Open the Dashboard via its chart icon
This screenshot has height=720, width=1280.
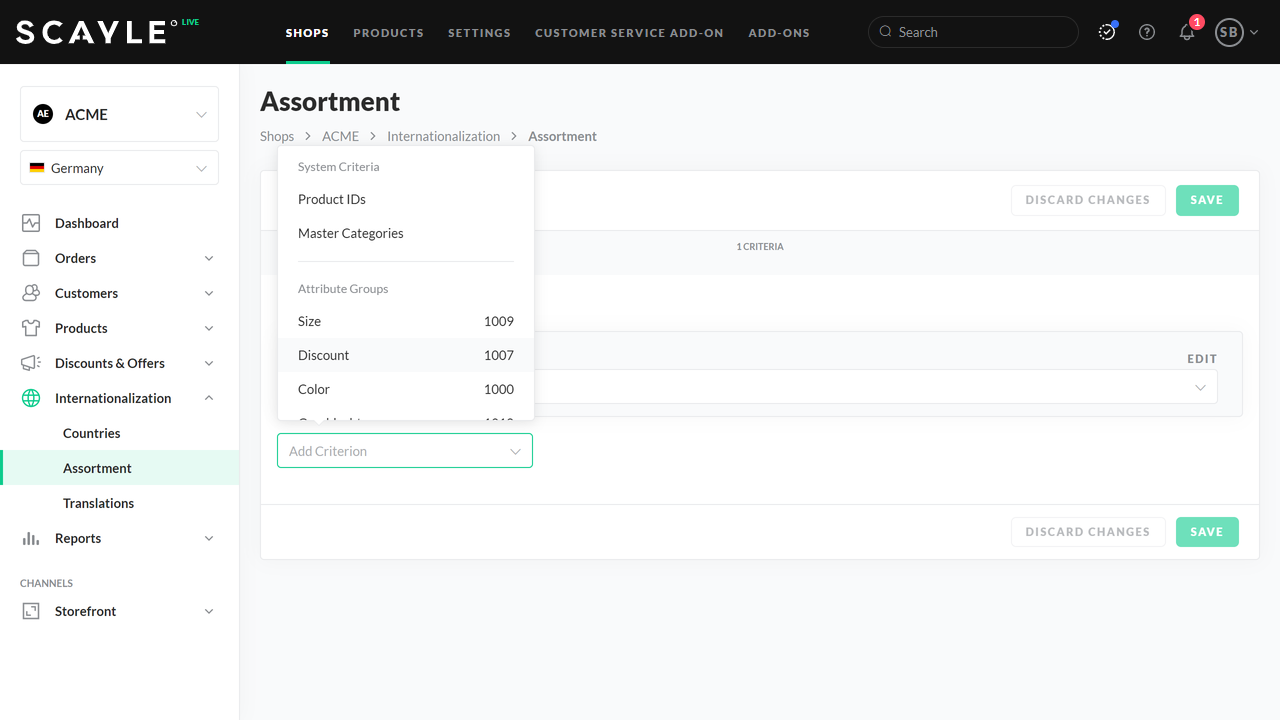tap(31, 223)
